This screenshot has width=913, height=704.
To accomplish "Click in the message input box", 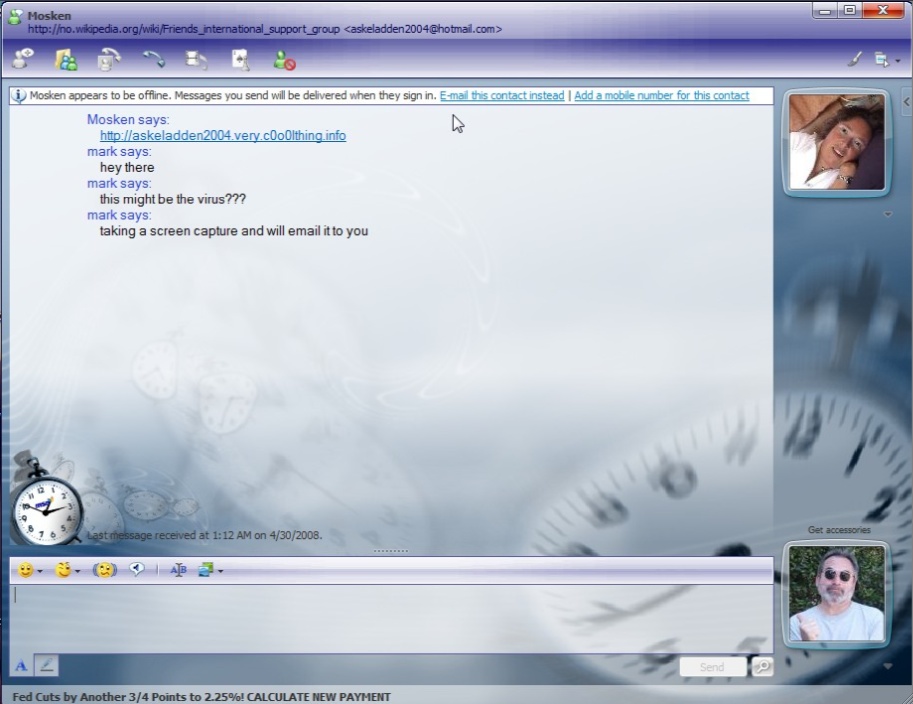I will [x=391, y=618].
